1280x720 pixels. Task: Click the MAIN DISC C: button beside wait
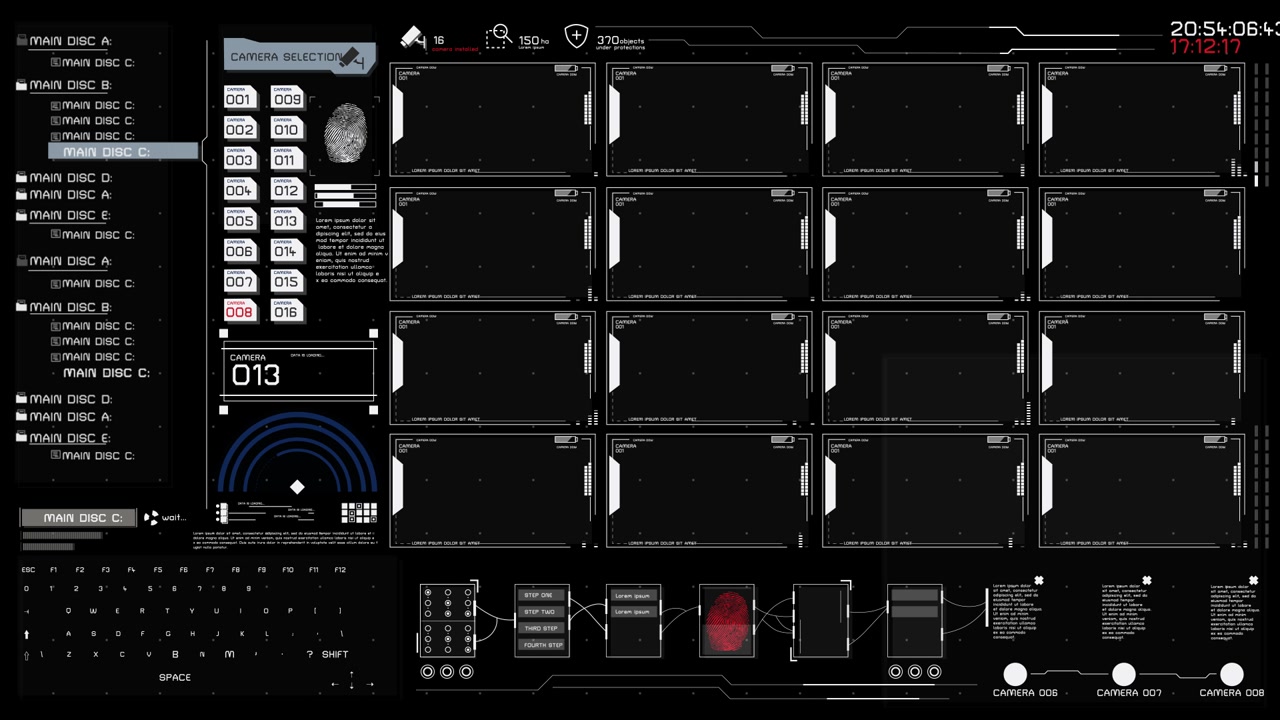point(79,518)
